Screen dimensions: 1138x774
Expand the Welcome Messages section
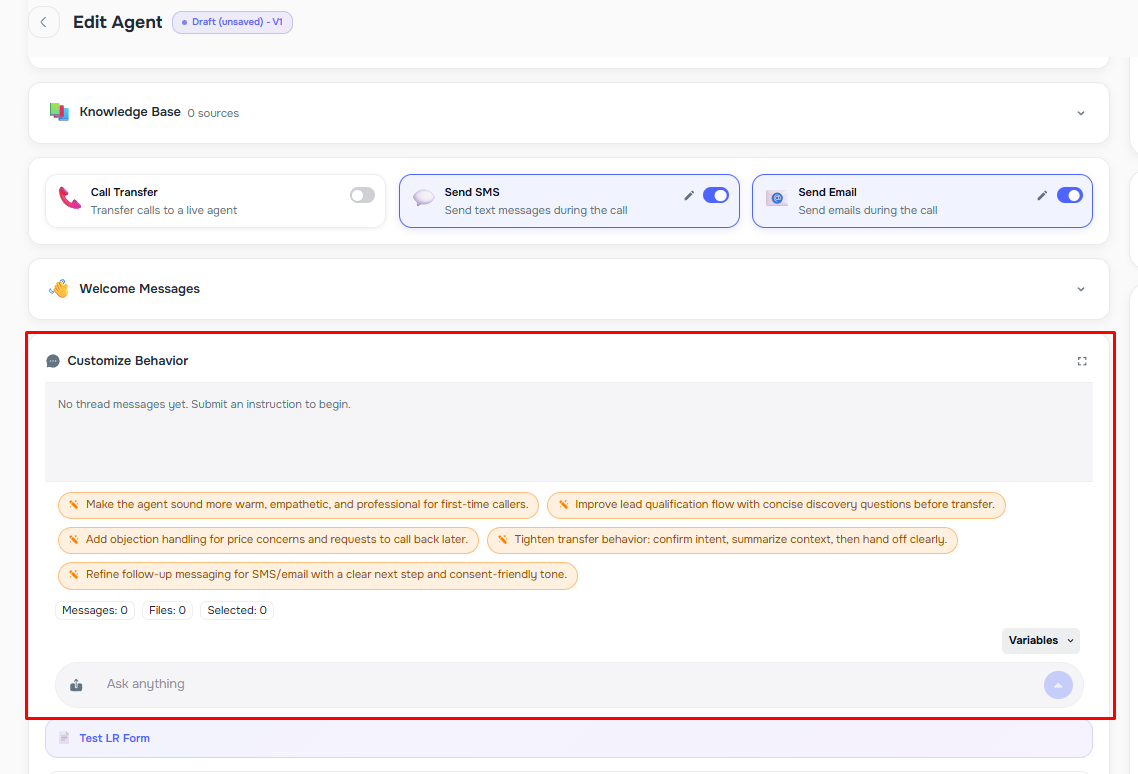1080,288
